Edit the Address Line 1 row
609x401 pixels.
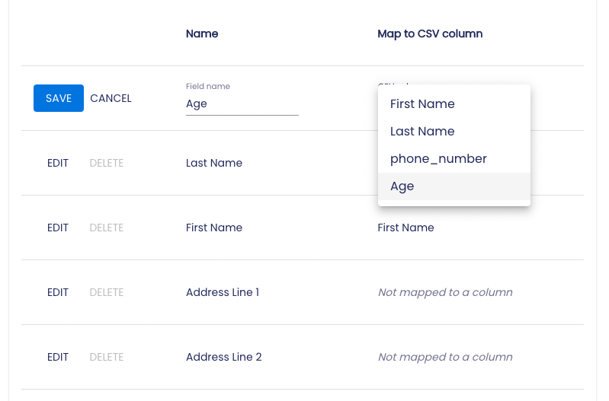coord(58,293)
